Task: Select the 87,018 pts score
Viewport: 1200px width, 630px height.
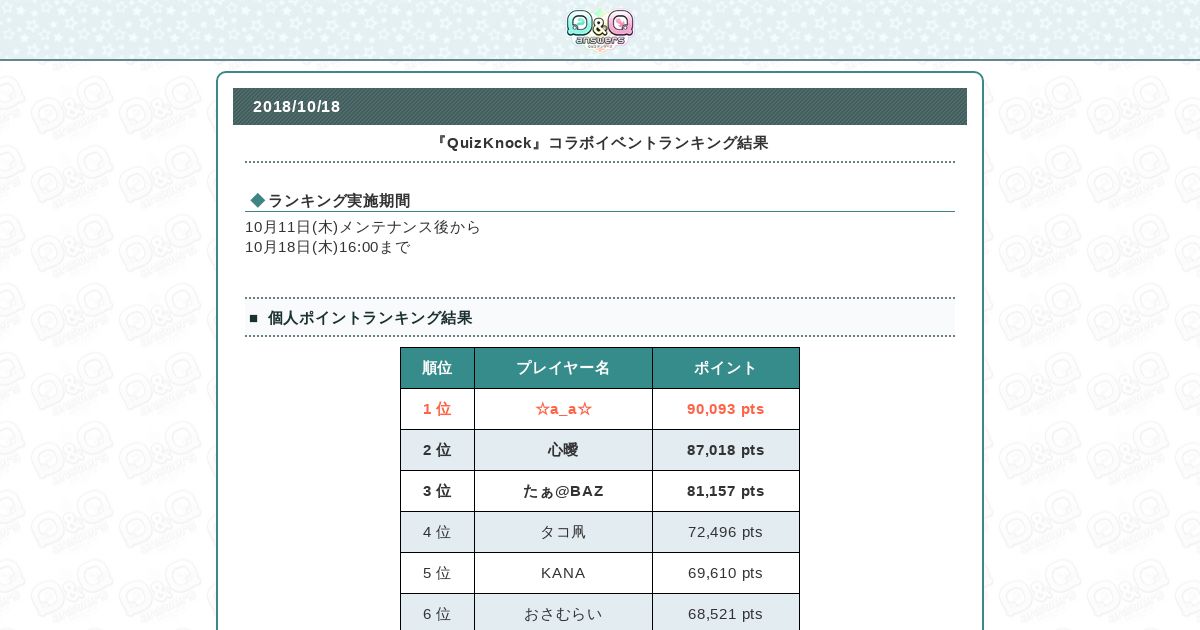Action: coord(726,450)
